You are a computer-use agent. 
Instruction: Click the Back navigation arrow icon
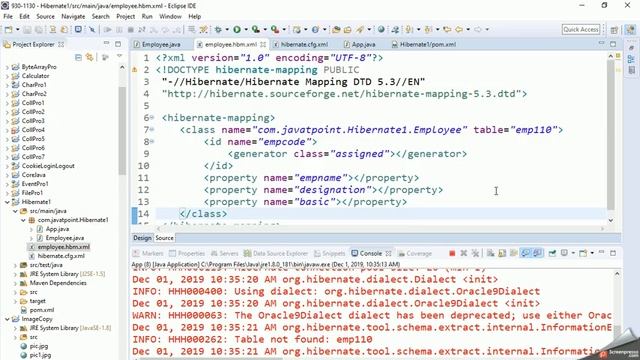point(459,29)
